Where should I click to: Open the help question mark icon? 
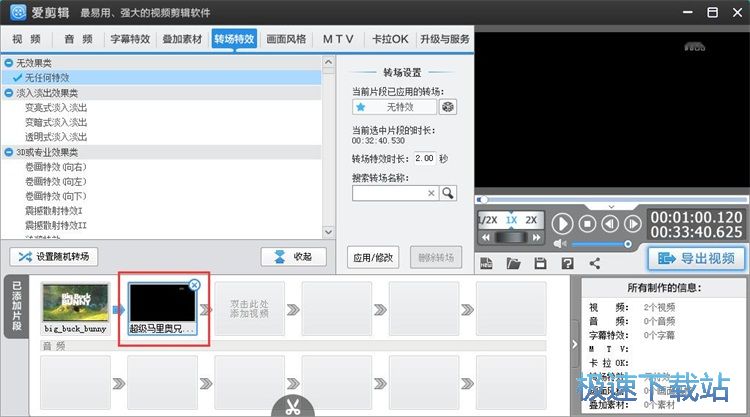click(x=567, y=263)
